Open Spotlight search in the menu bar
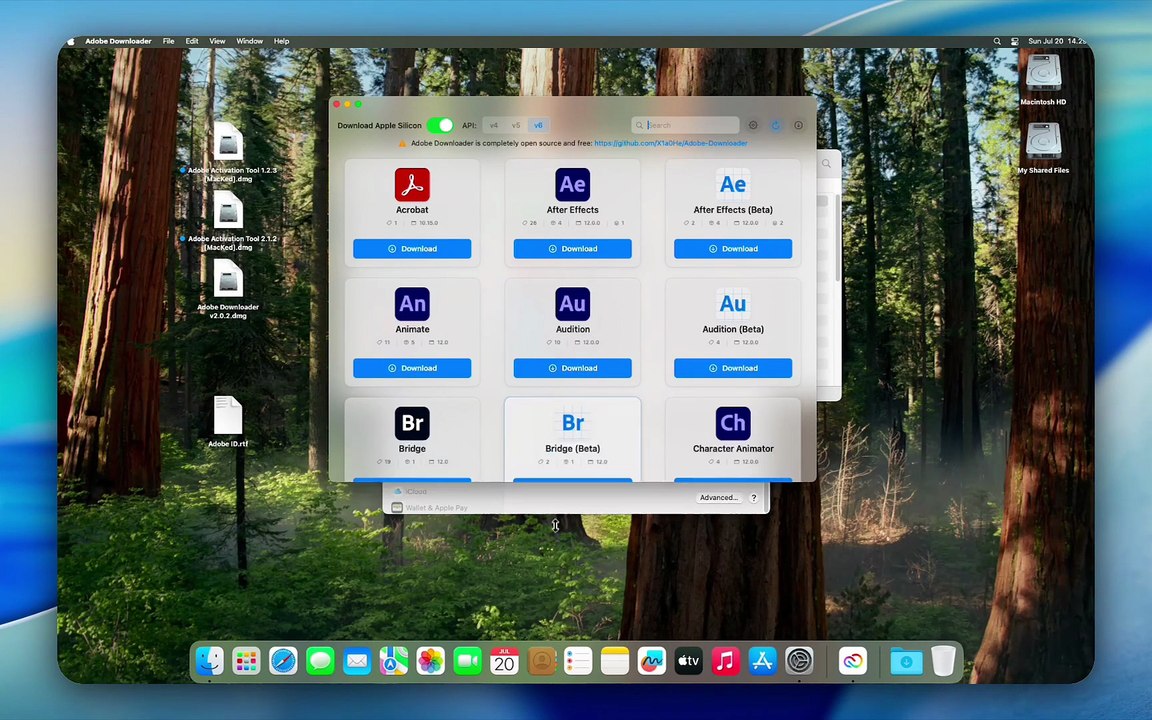The image size is (1152, 720). coord(997,41)
